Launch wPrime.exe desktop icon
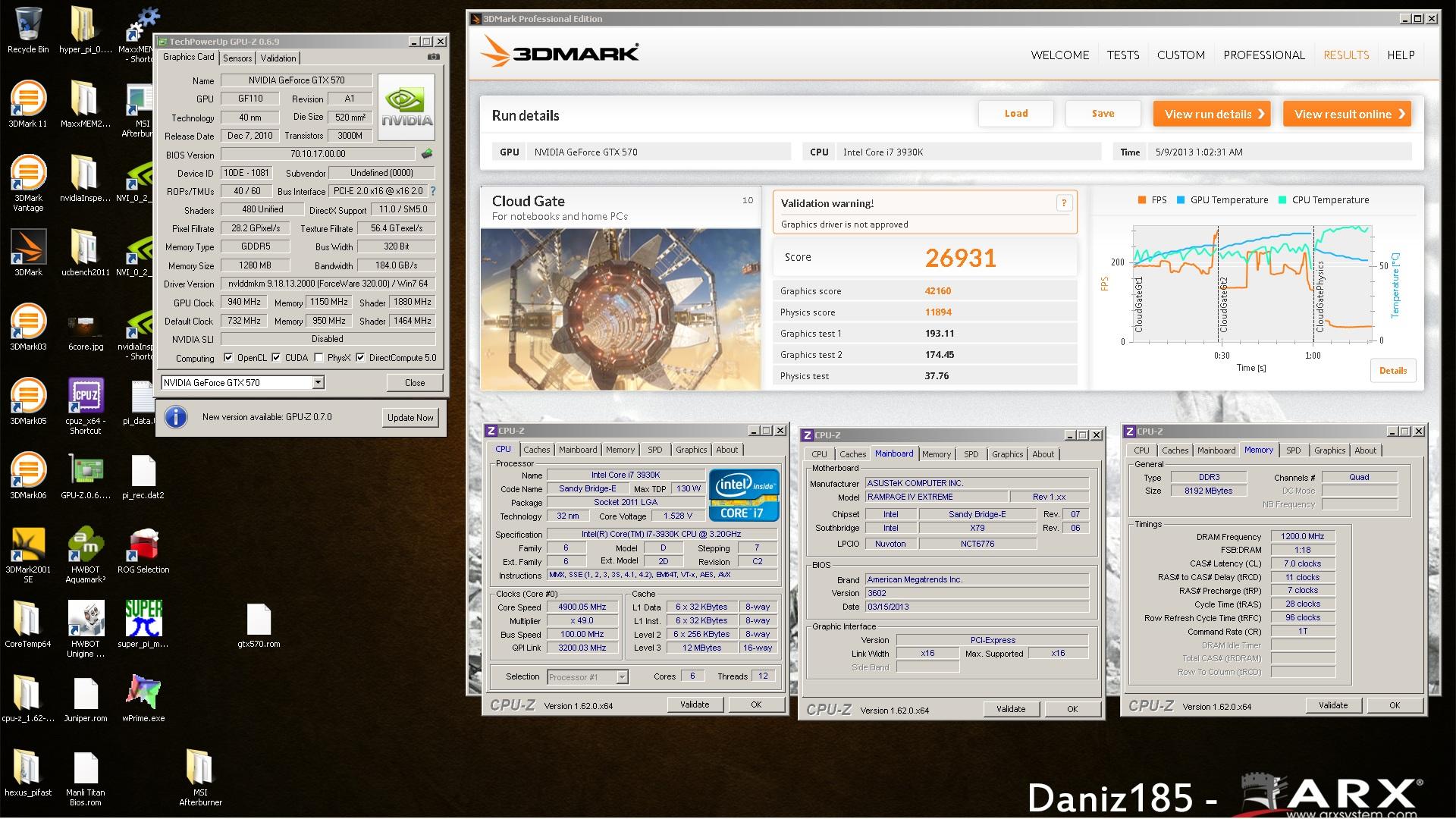The image size is (1456, 819). 143,698
